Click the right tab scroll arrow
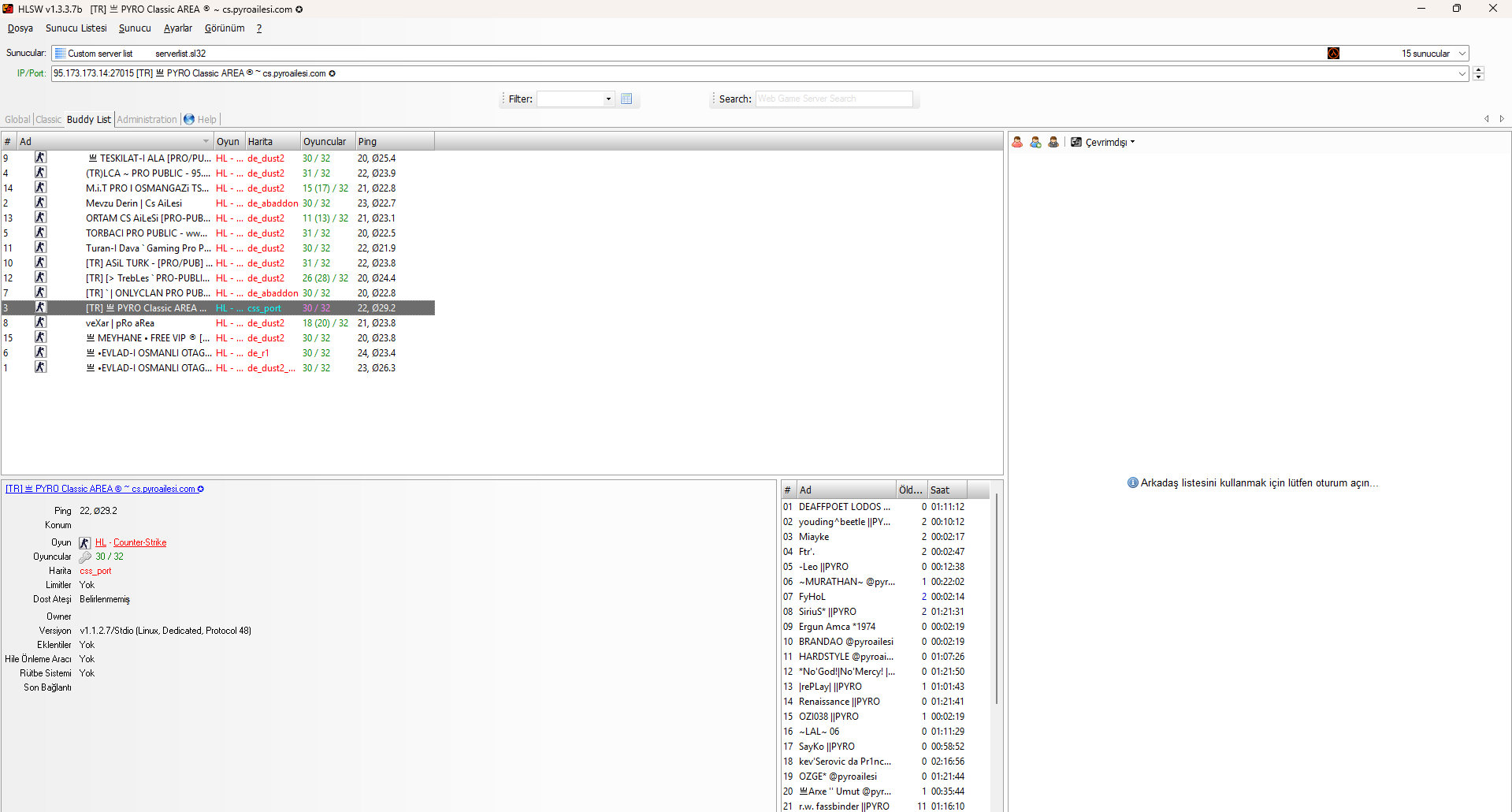The image size is (1512, 812). [1502, 119]
